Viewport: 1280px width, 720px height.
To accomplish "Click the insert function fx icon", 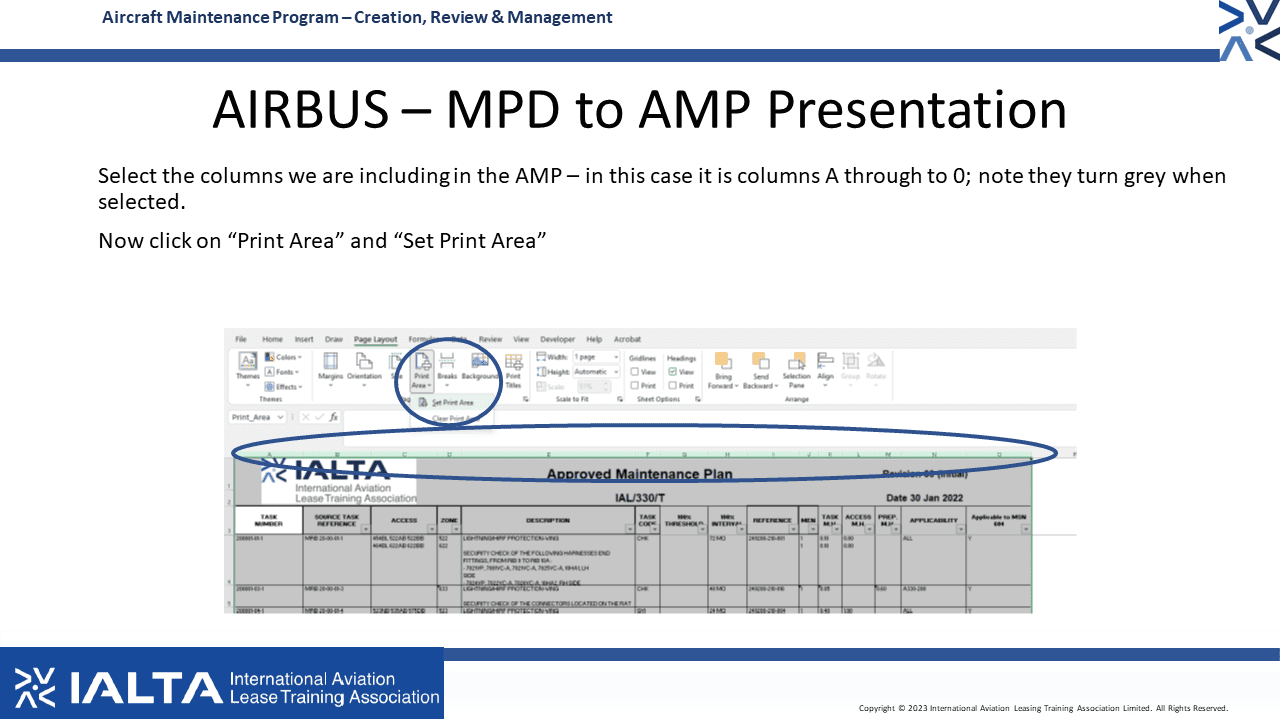I will click(x=334, y=417).
